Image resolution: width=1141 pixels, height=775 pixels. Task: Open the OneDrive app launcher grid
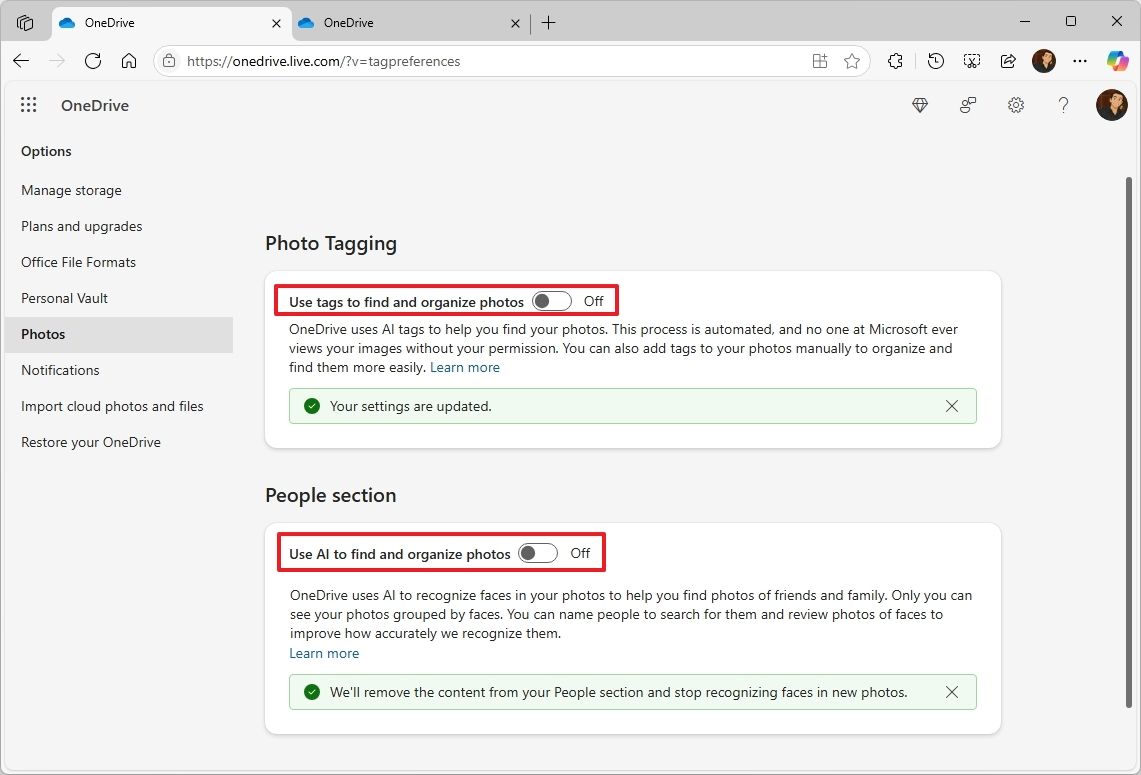[29, 105]
